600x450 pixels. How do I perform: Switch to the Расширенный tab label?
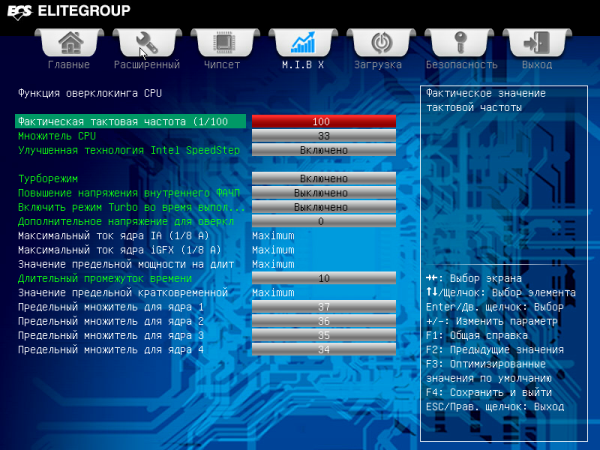click(x=147, y=65)
